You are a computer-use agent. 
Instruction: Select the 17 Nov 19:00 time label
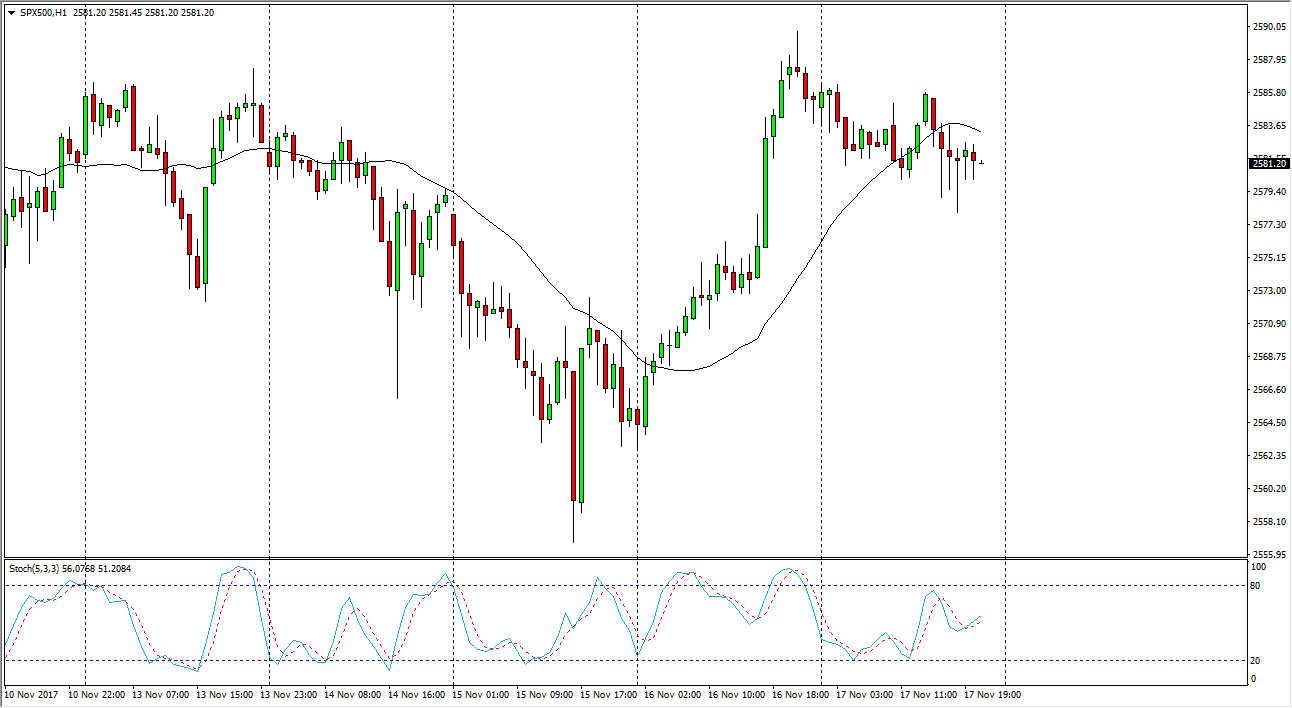[x=993, y=694]
